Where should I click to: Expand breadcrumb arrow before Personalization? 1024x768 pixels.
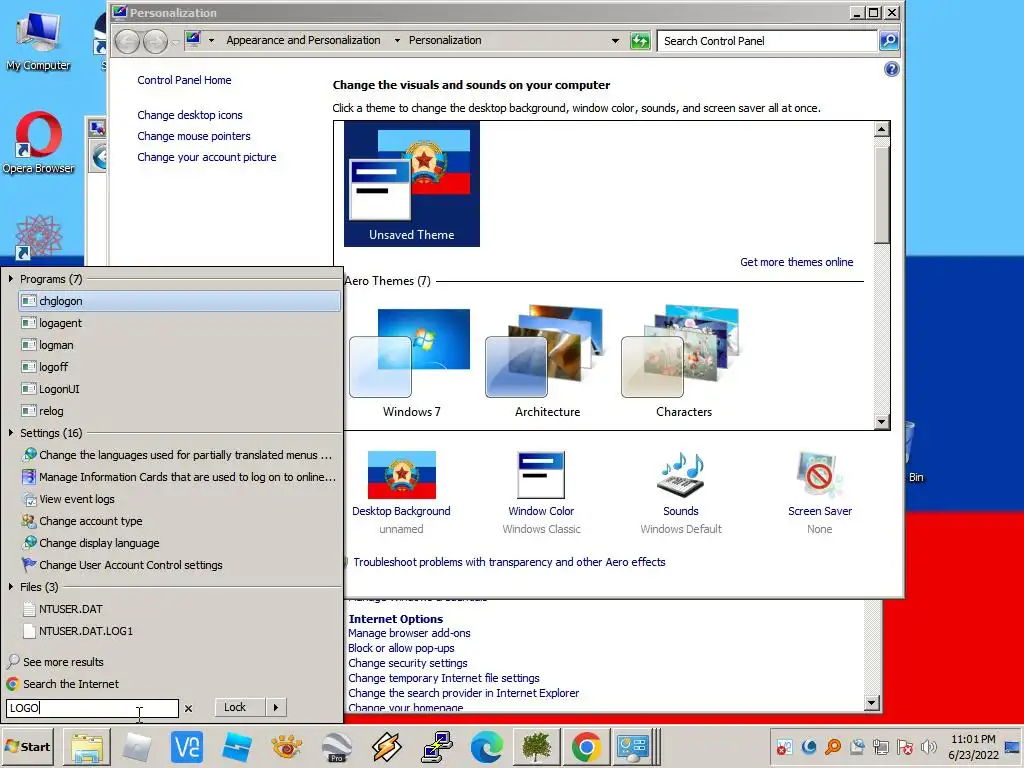(397, 40)
